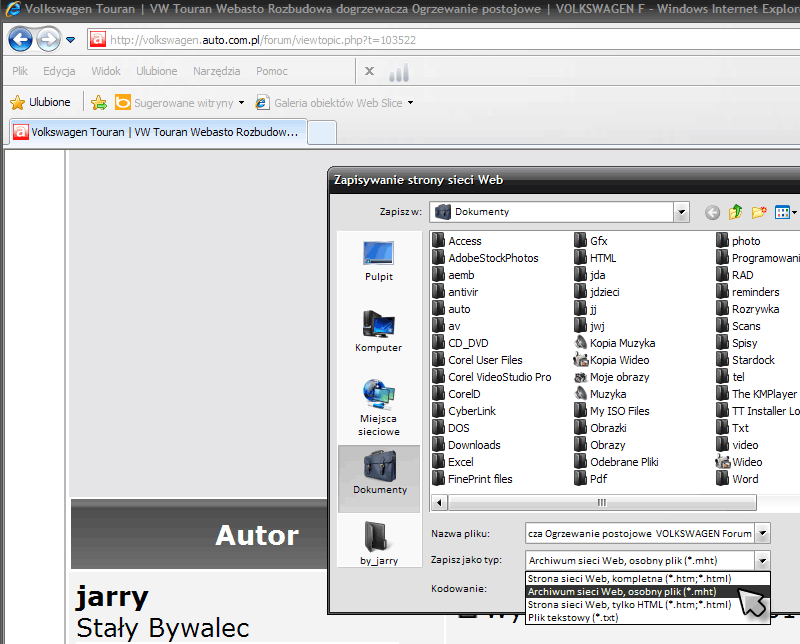The width and height of the screenshot is (800, 644).
Task: Click the horizontal scrollbar thumb in file list
Action: (x=602, y=503)
